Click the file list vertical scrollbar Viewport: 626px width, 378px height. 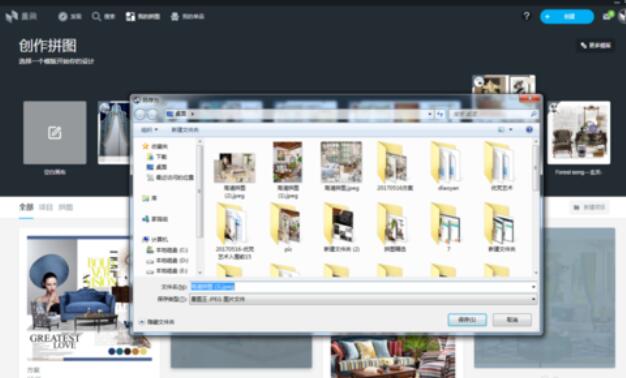click(536, 169)
